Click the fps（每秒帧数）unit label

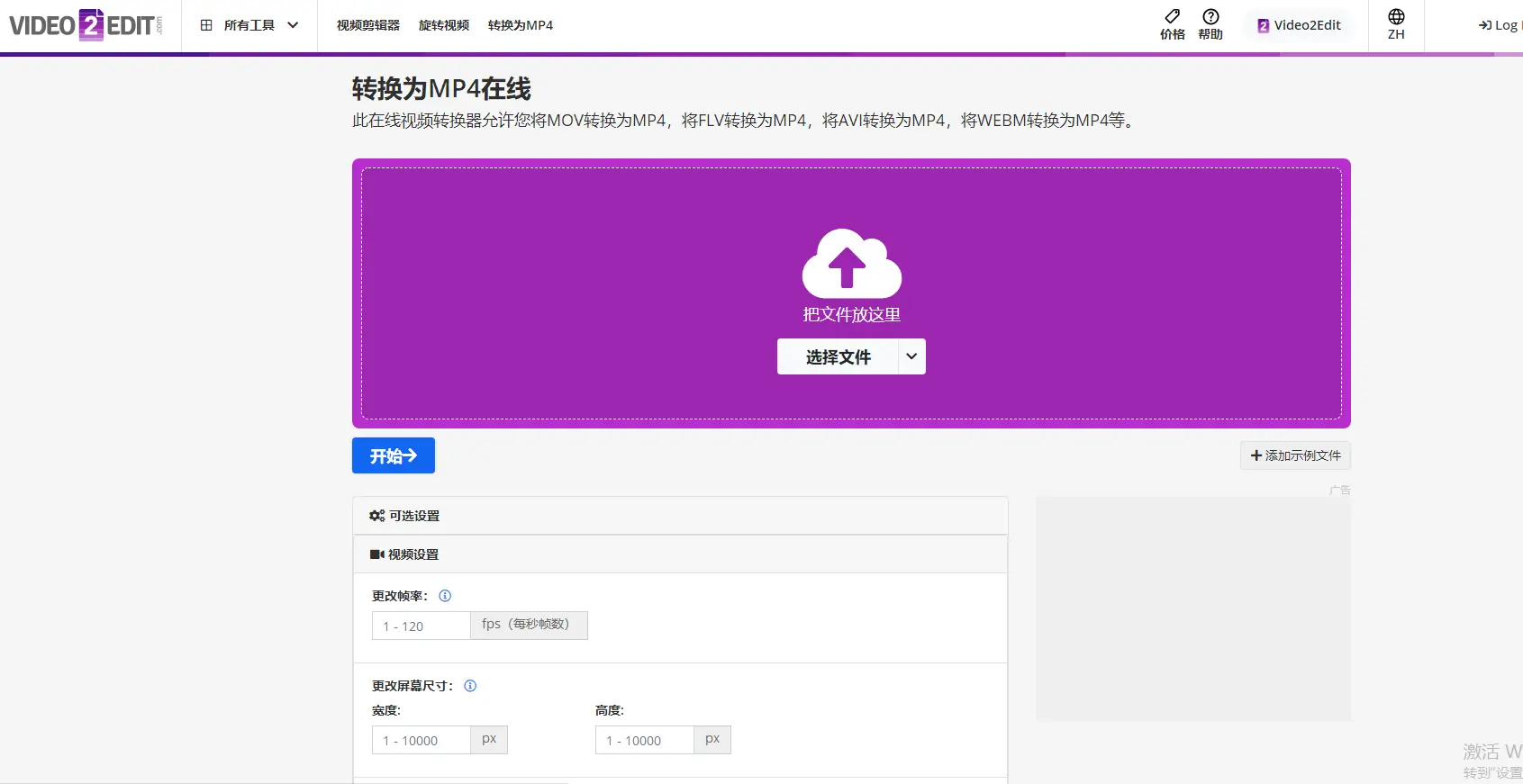529,625
